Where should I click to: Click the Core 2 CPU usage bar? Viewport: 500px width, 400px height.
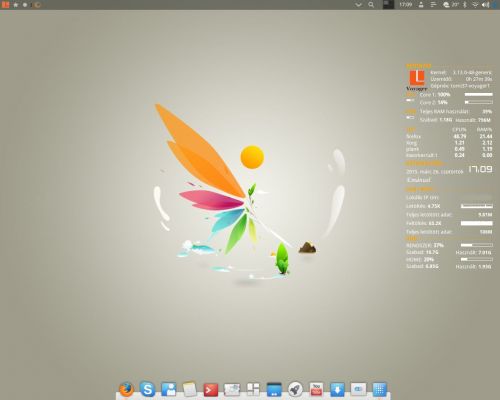pyautogui.click(x=479, y=102)
